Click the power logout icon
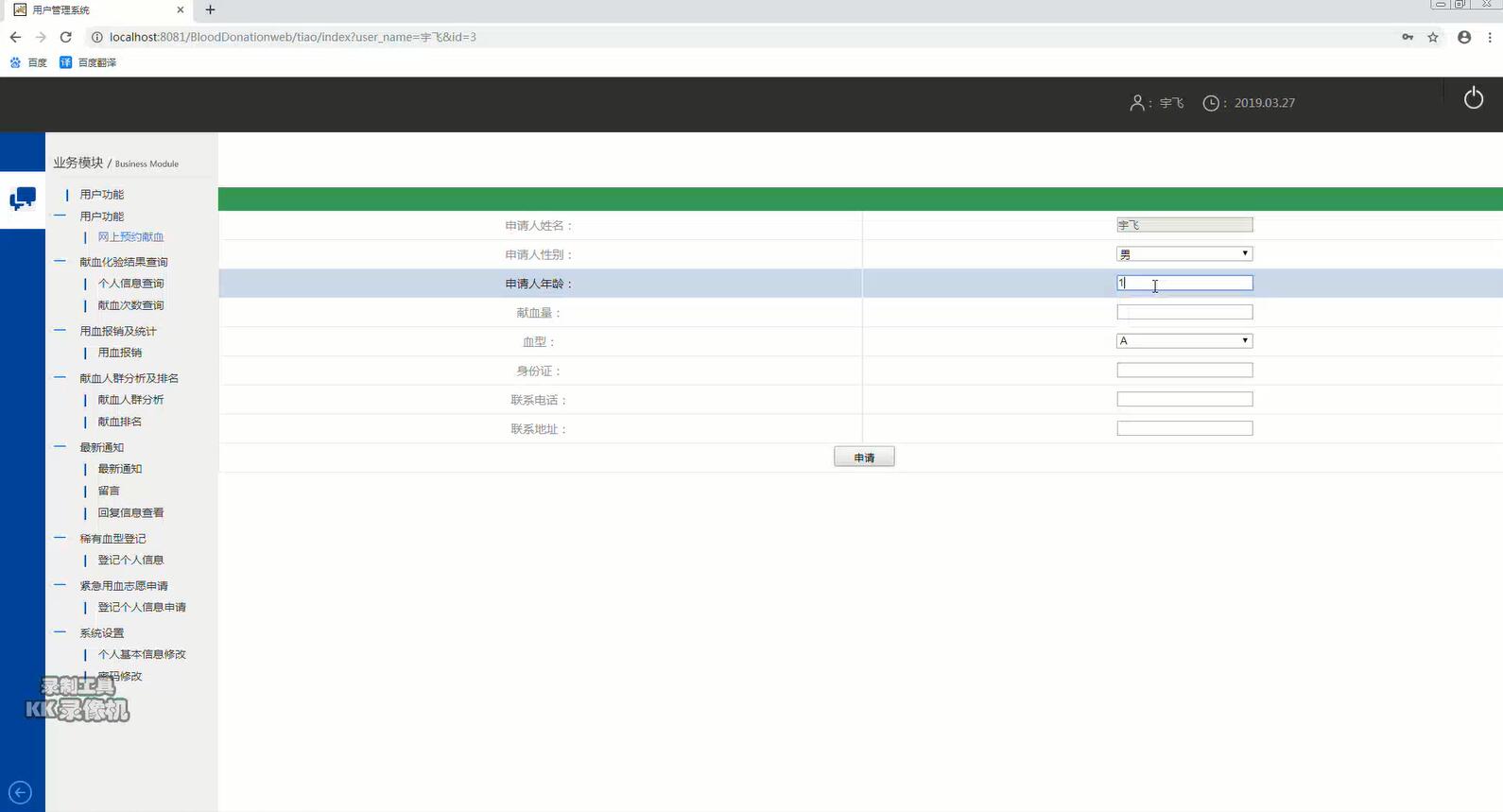The width and height of the screenshot is (1503, 812). coord(1473,98)
